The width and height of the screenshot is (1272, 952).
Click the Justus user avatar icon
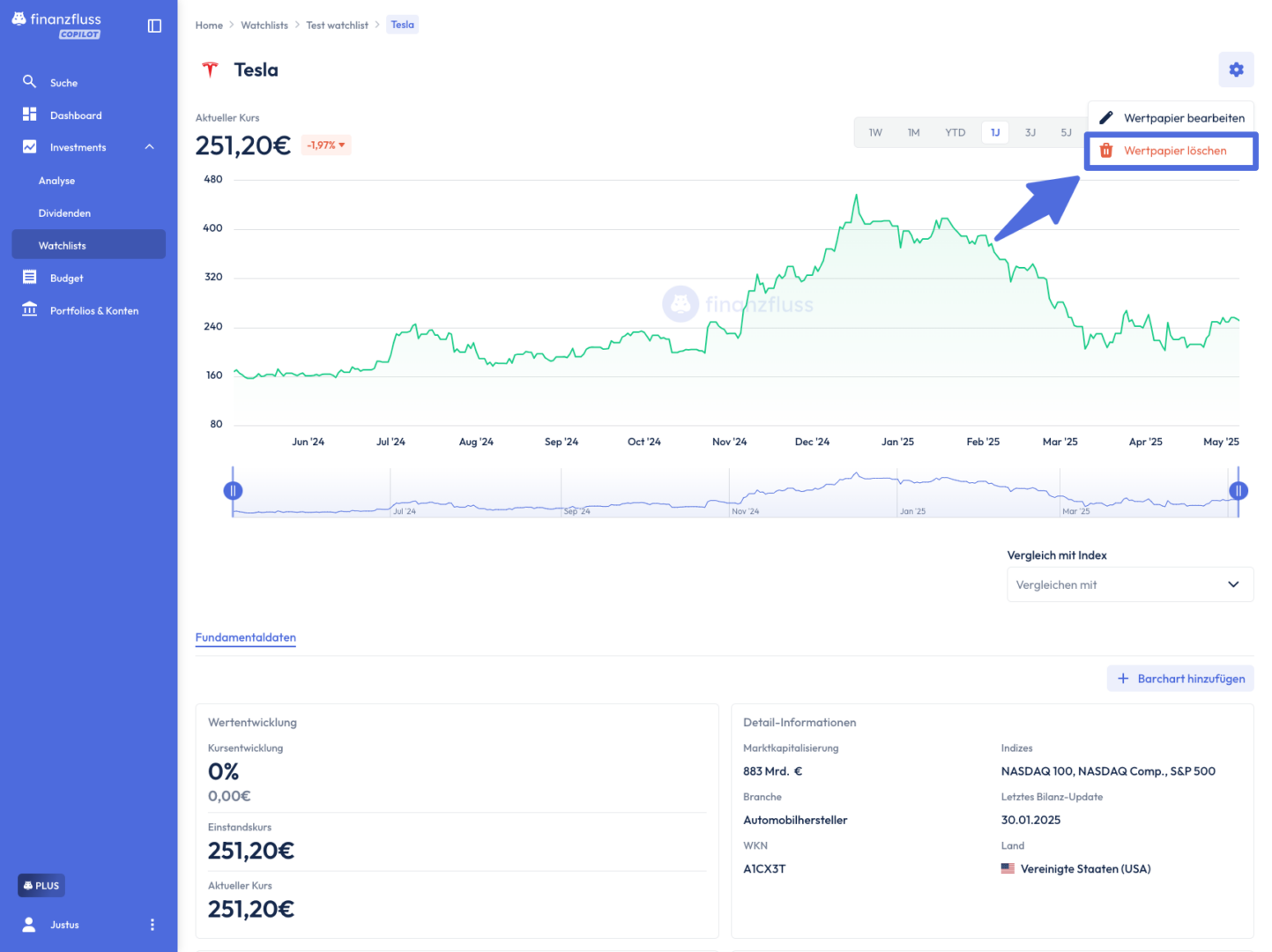point(29,924)
